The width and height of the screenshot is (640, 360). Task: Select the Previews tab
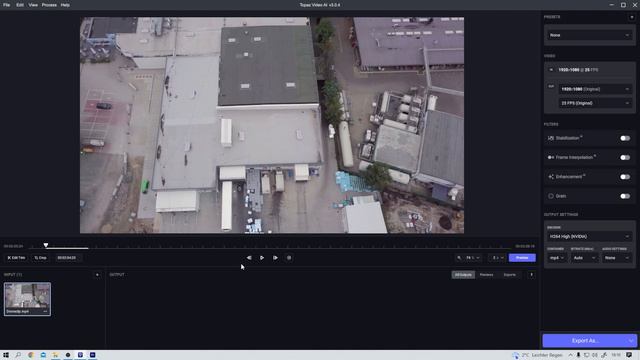tap(487, 275)
